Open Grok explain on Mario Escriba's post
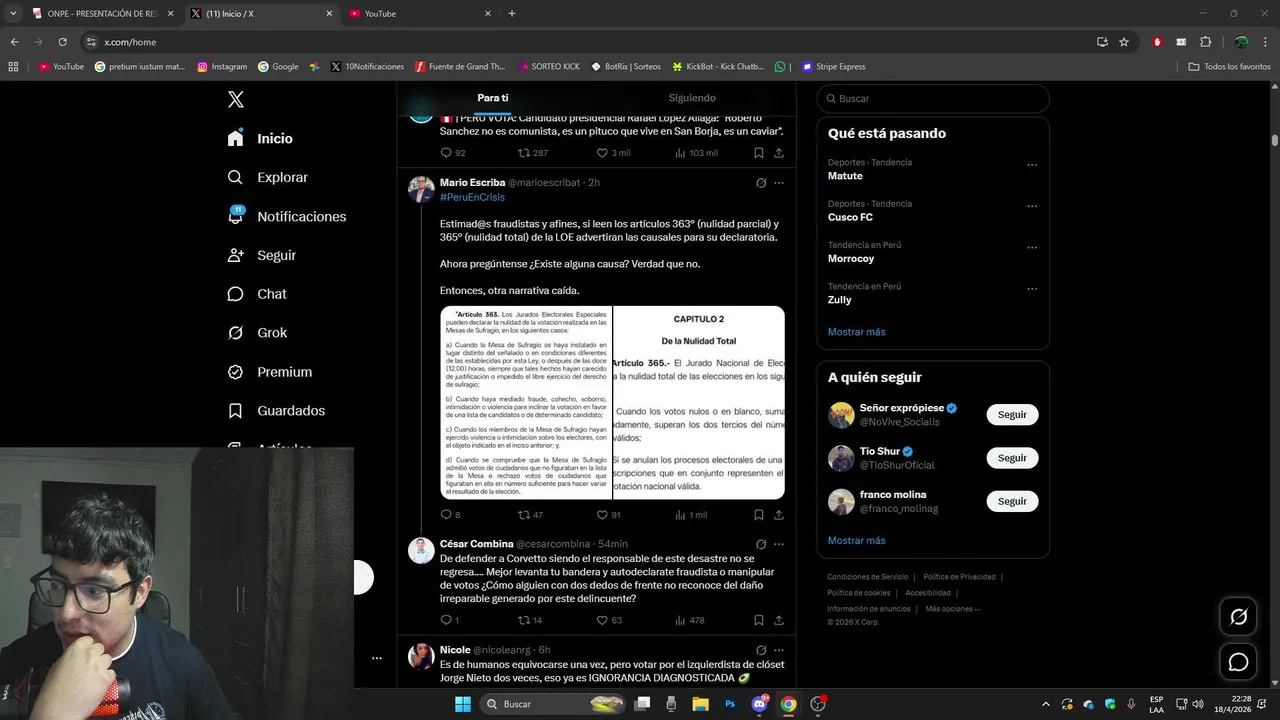This screenshot has height=720, width=1280. click(761, 183)
